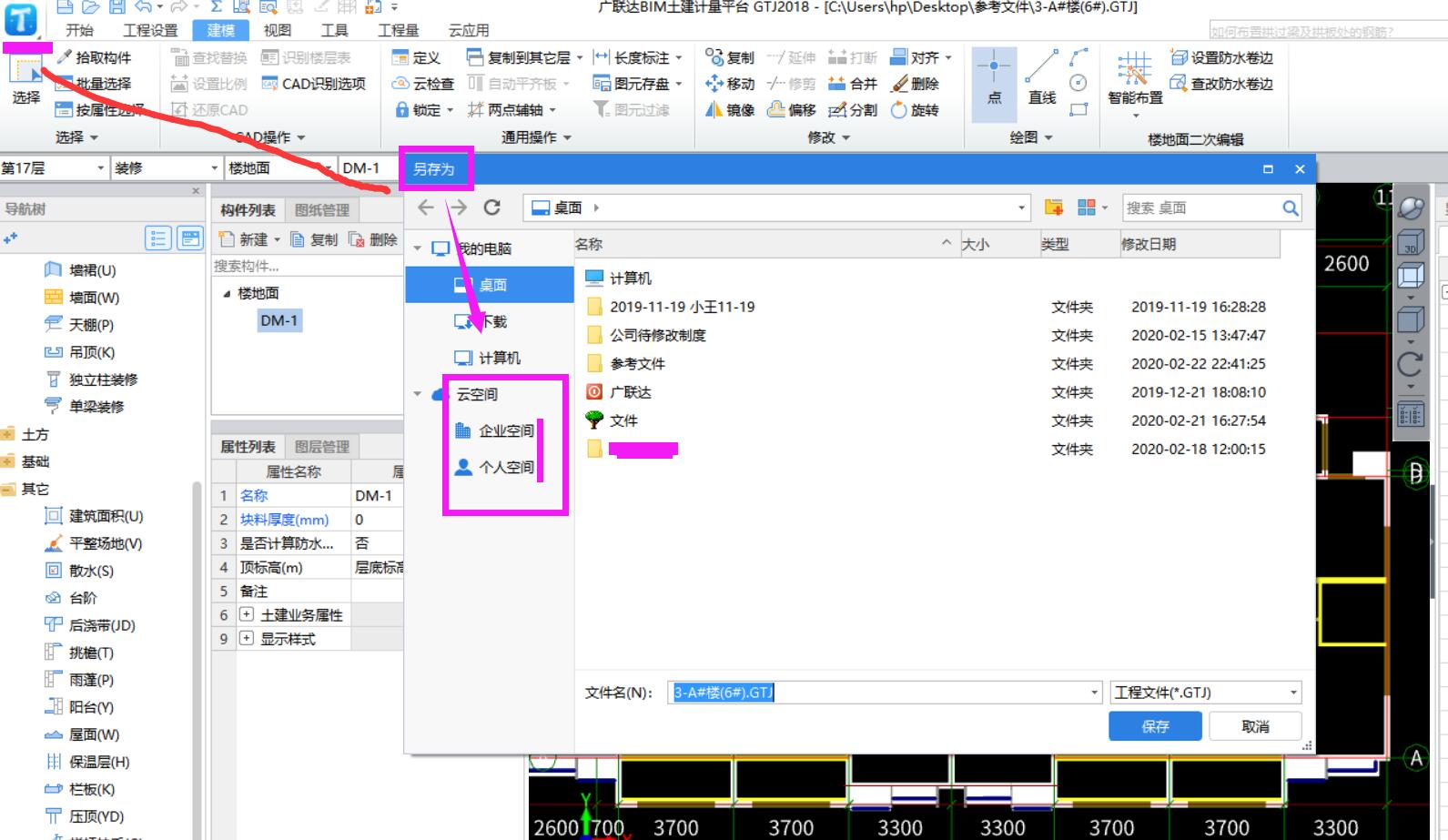Create new folder in save dialog
This screenshot has width=1448, height=840.
1054,207
